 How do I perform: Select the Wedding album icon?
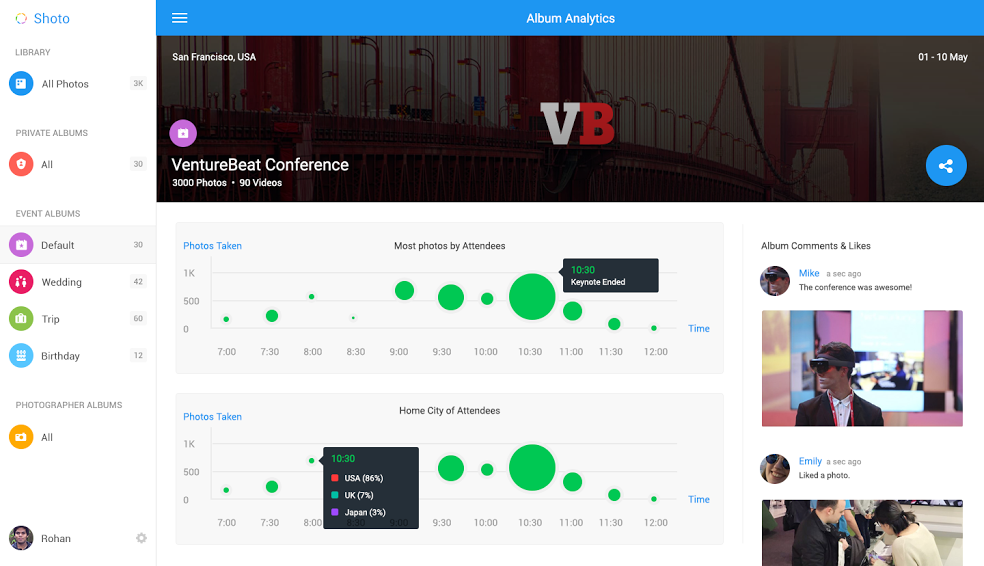[21, 282]
